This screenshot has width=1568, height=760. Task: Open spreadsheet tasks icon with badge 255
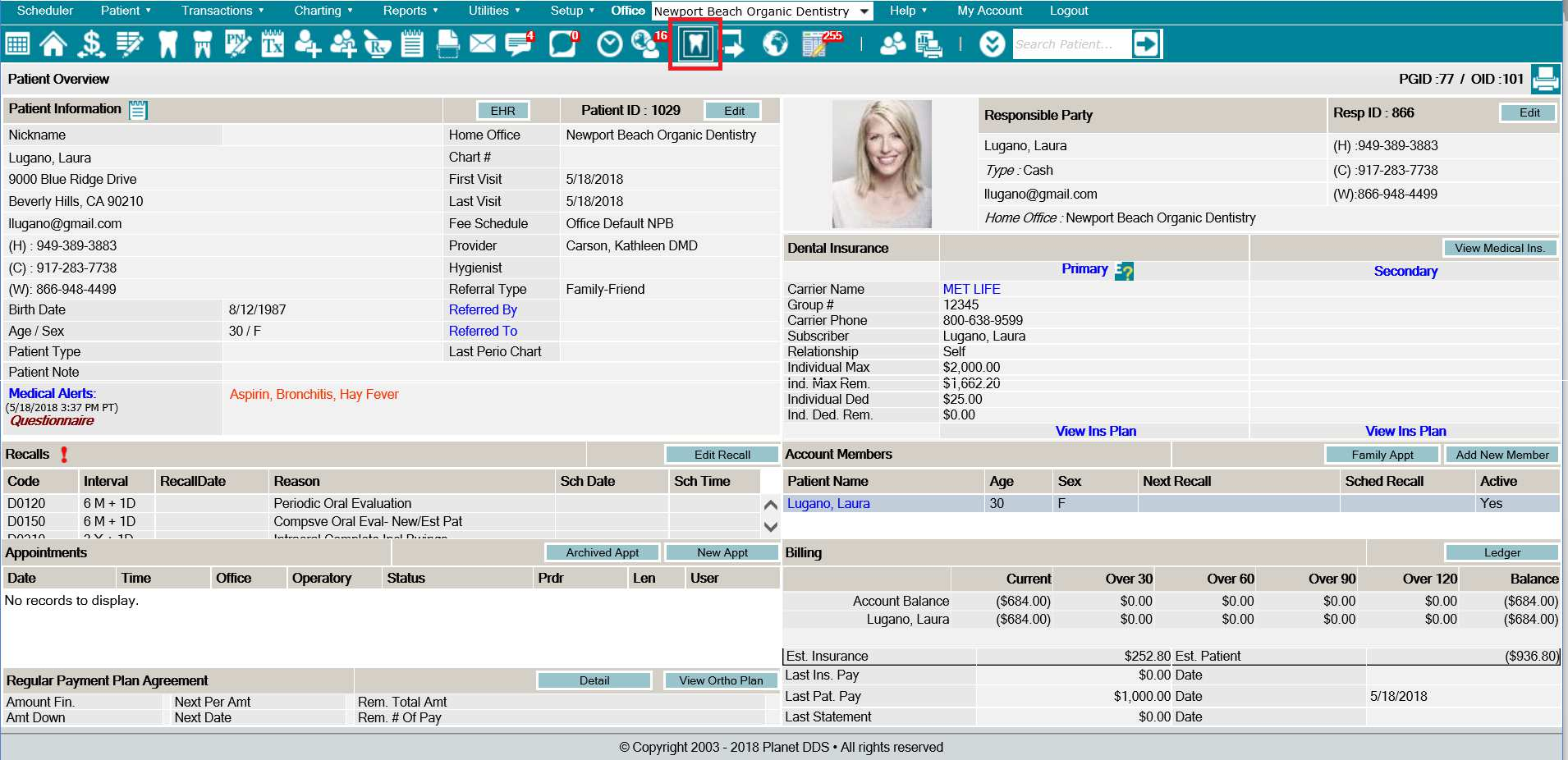coord(821,43)
